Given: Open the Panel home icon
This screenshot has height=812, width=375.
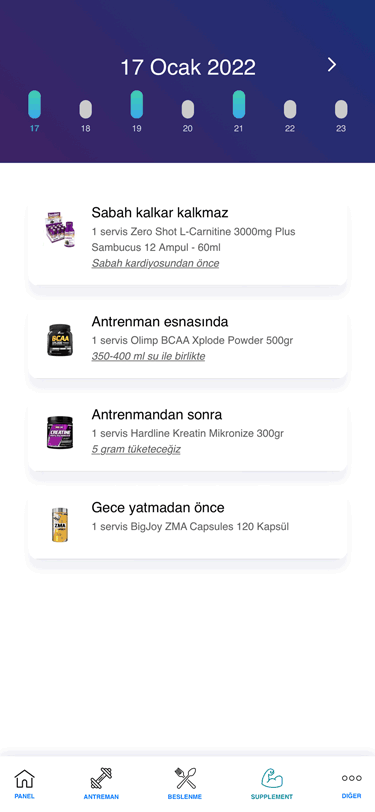Looking at the screenshot, I should 24,778.
